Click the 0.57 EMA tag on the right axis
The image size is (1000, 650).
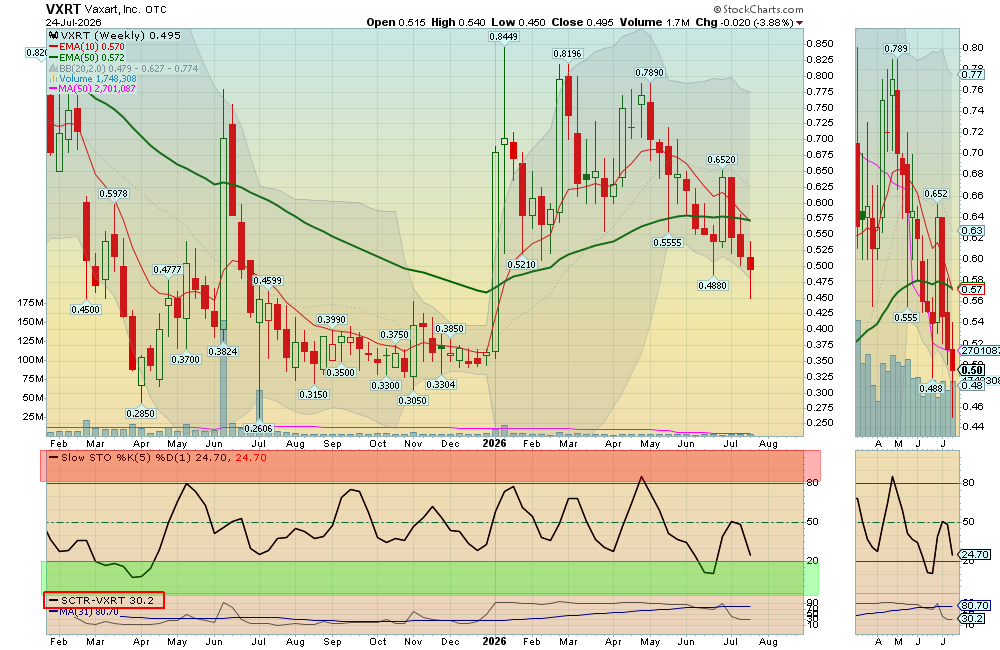[973, 289]
